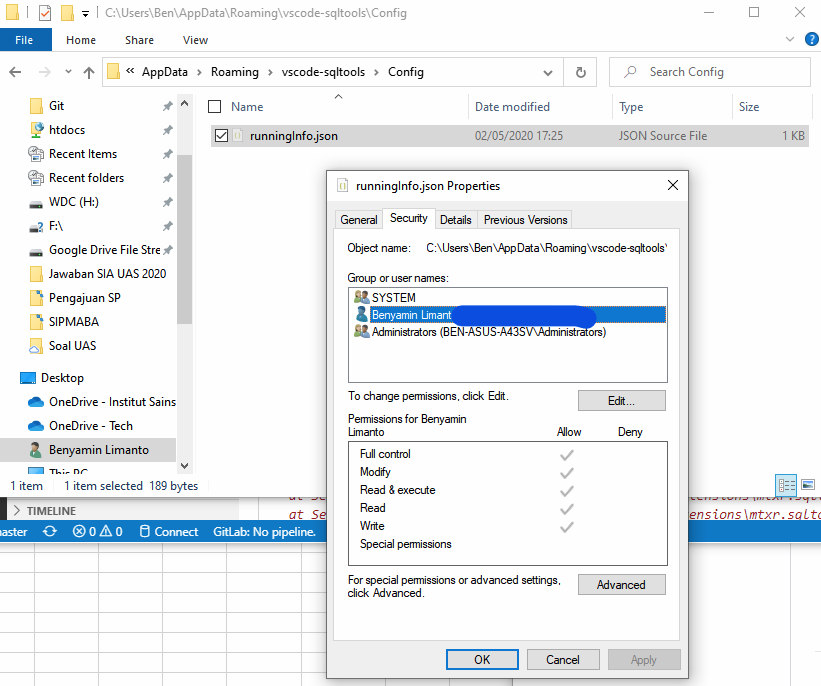The image size is (821, 686).
Task: Click the synchronize changes icon in VS Code
Action: 48,531
